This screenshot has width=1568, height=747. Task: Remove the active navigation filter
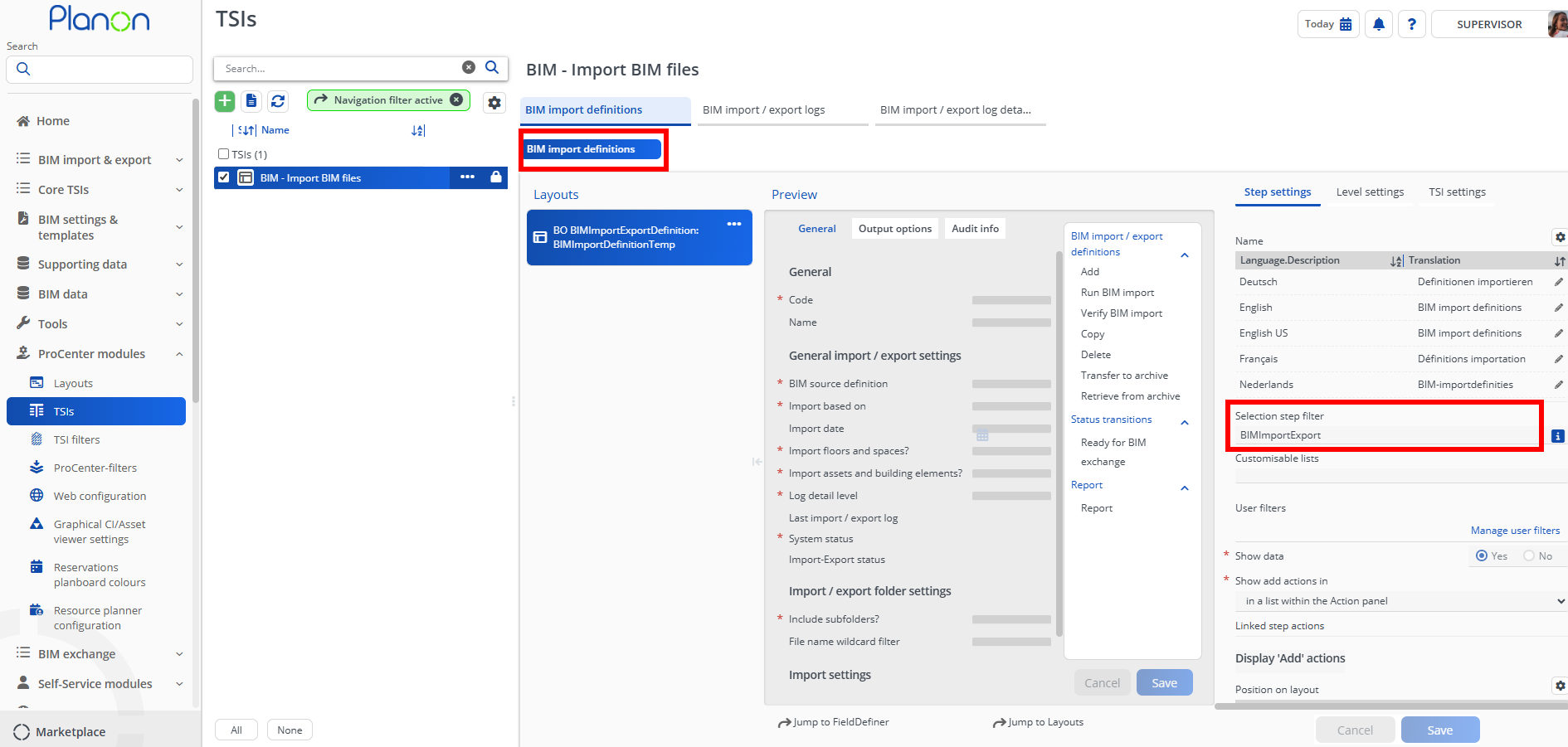(x=456, y=99)
